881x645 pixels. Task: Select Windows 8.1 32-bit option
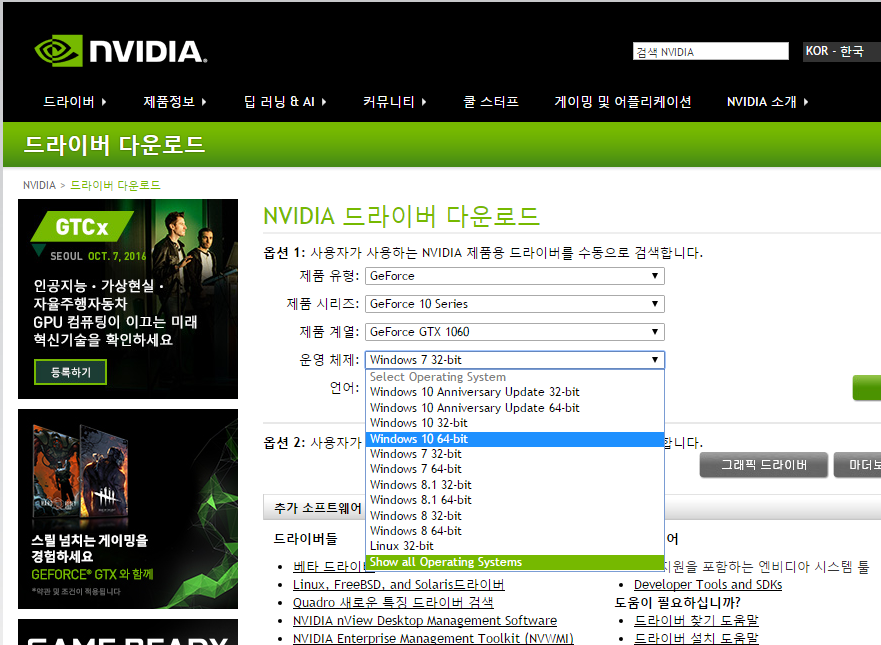pos(515,485)
